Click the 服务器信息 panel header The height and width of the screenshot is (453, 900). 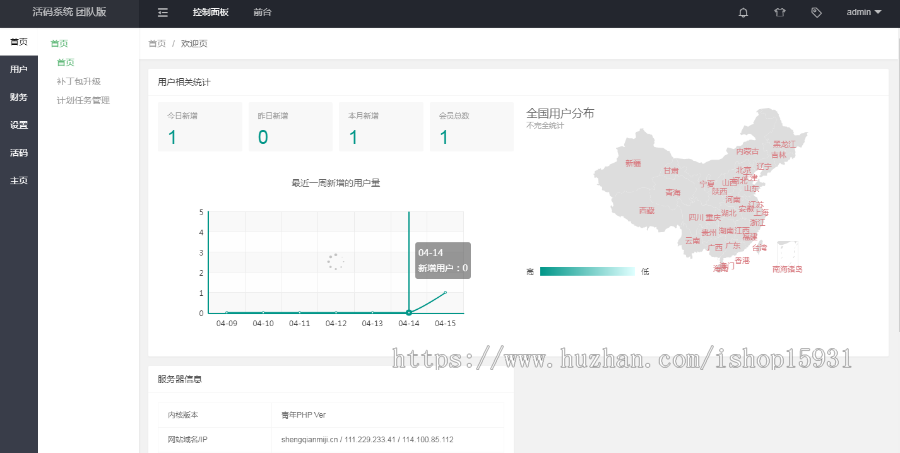pyautogui.click(x=331, y=380)
